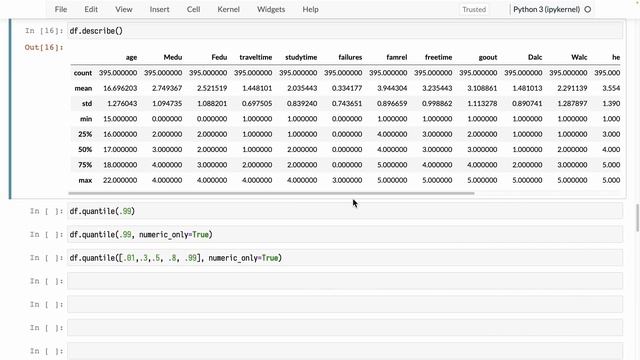
Task: Click the age std value 1.276043
Action: point(122,104)
